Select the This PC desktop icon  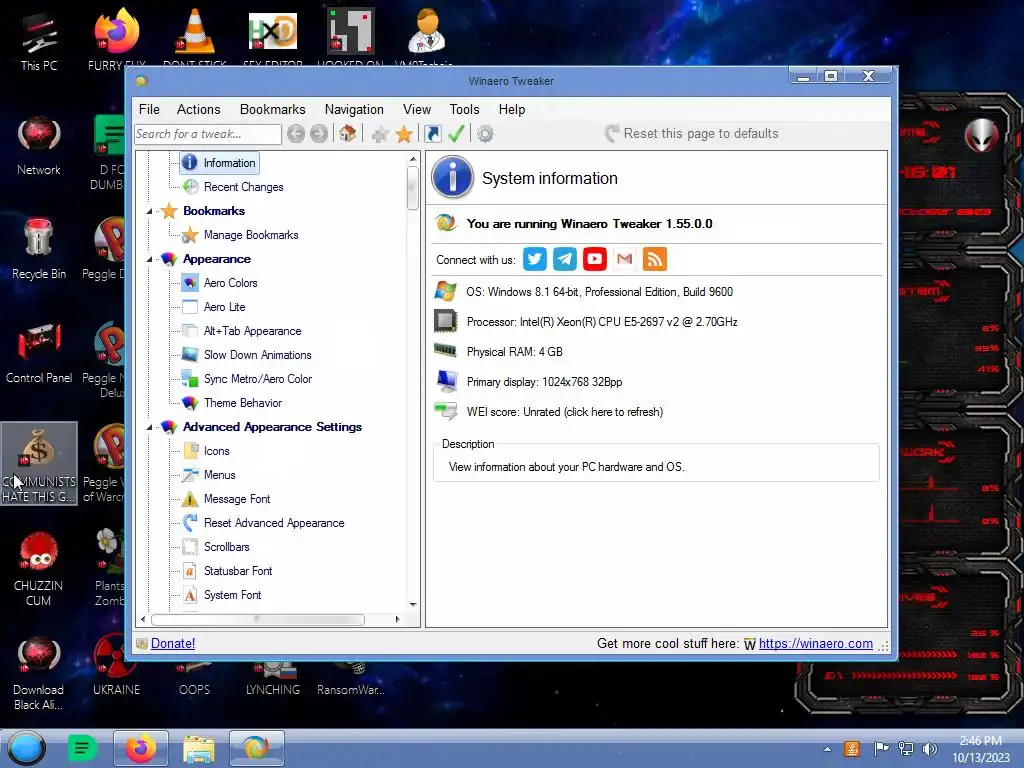point(39,40)
